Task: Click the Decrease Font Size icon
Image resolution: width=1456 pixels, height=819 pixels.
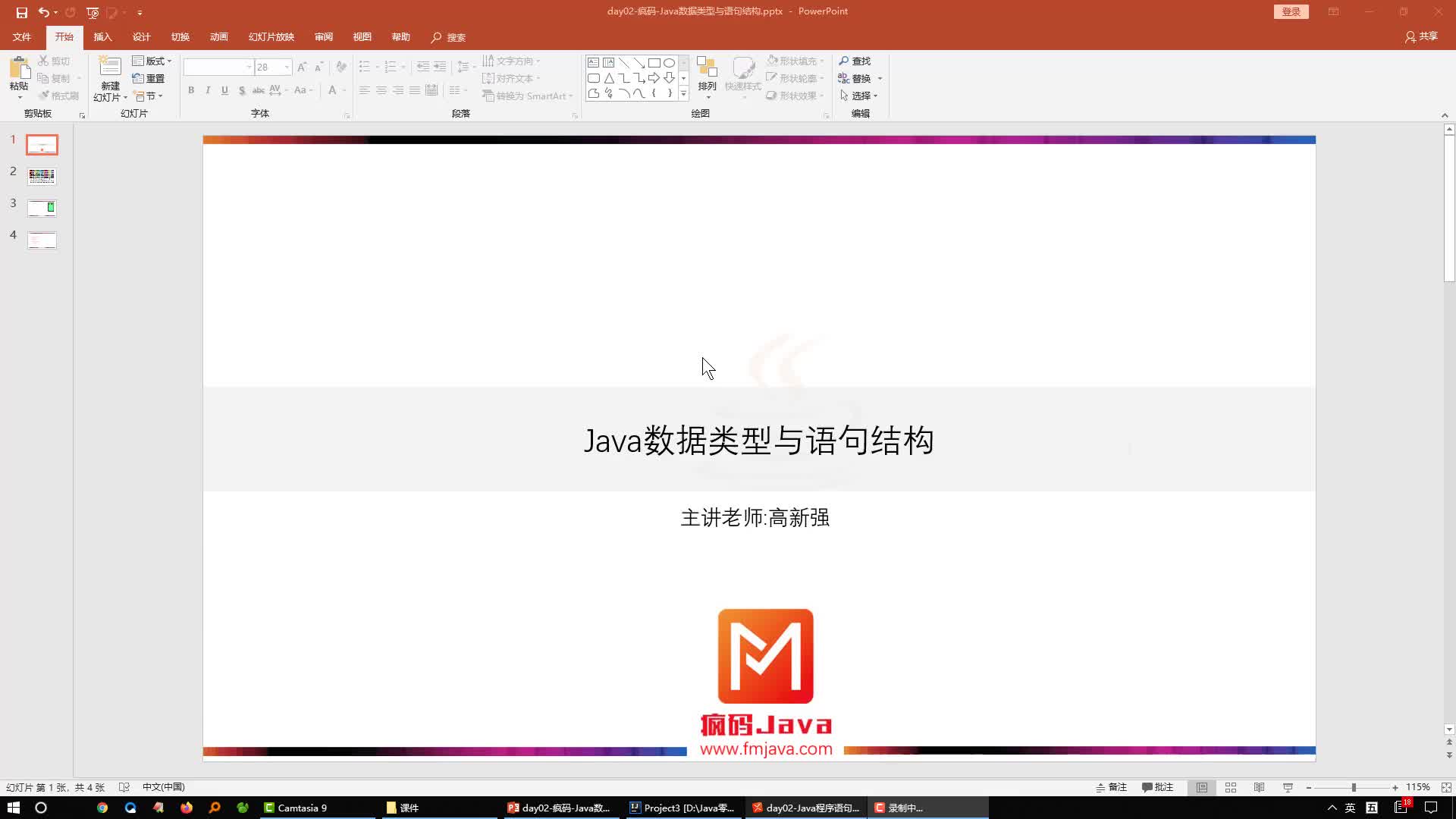Action: click(318, 67)
